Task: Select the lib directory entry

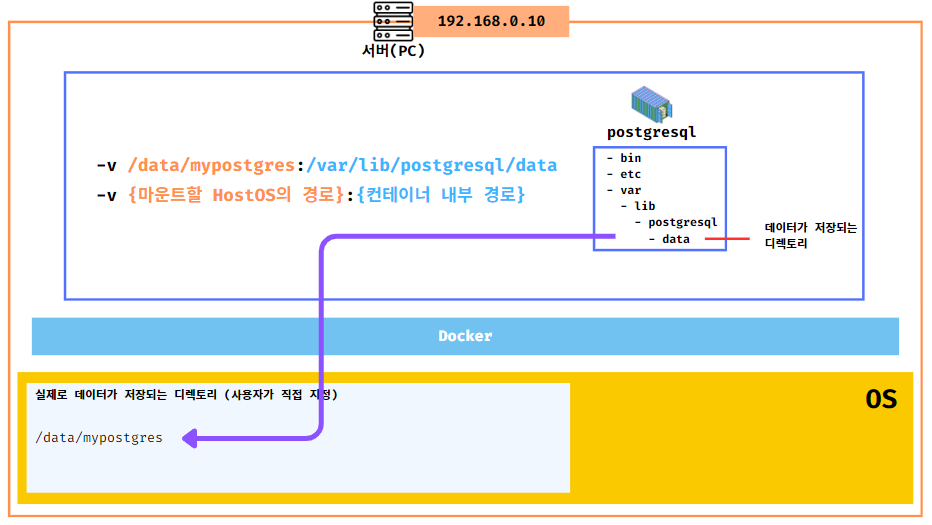Action: click(638, 206)
